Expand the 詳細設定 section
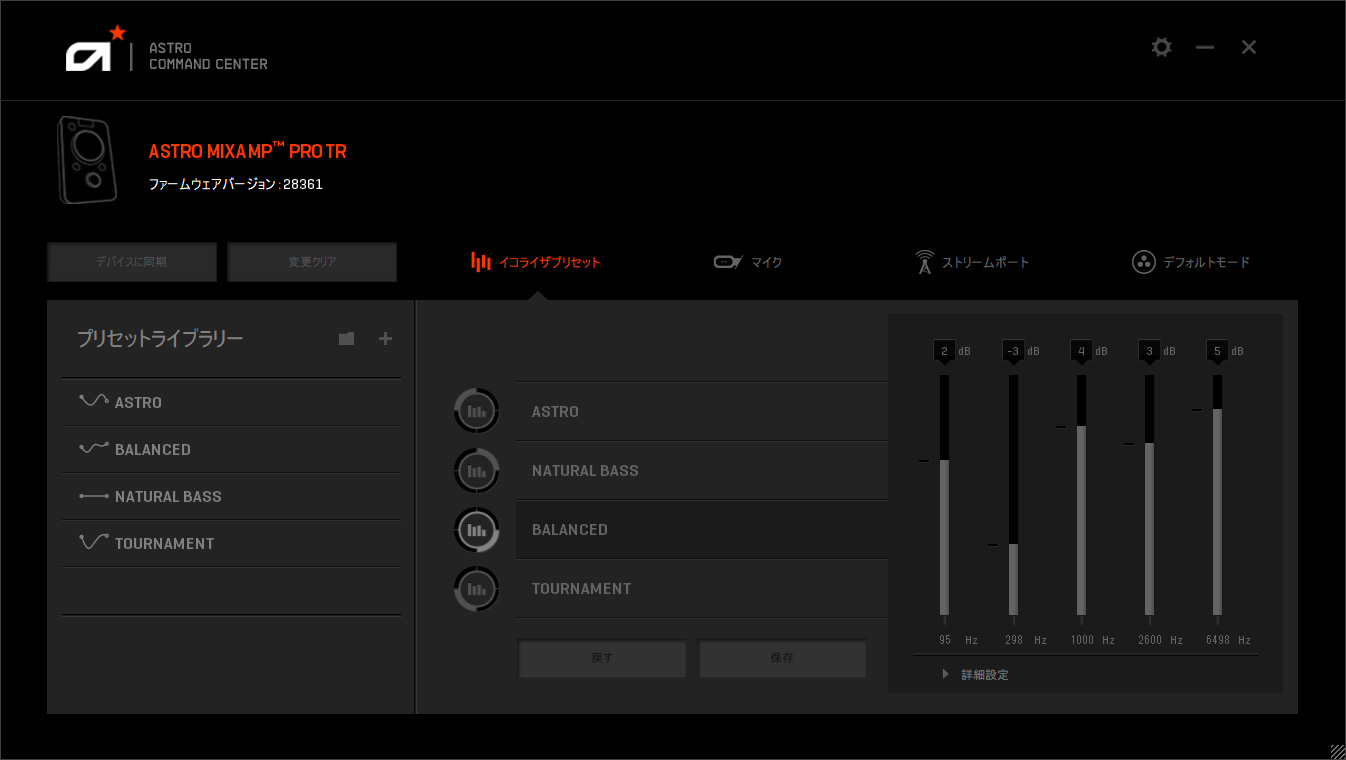Viewport: 1346px width, 760px height. click(x=976, y=675)
